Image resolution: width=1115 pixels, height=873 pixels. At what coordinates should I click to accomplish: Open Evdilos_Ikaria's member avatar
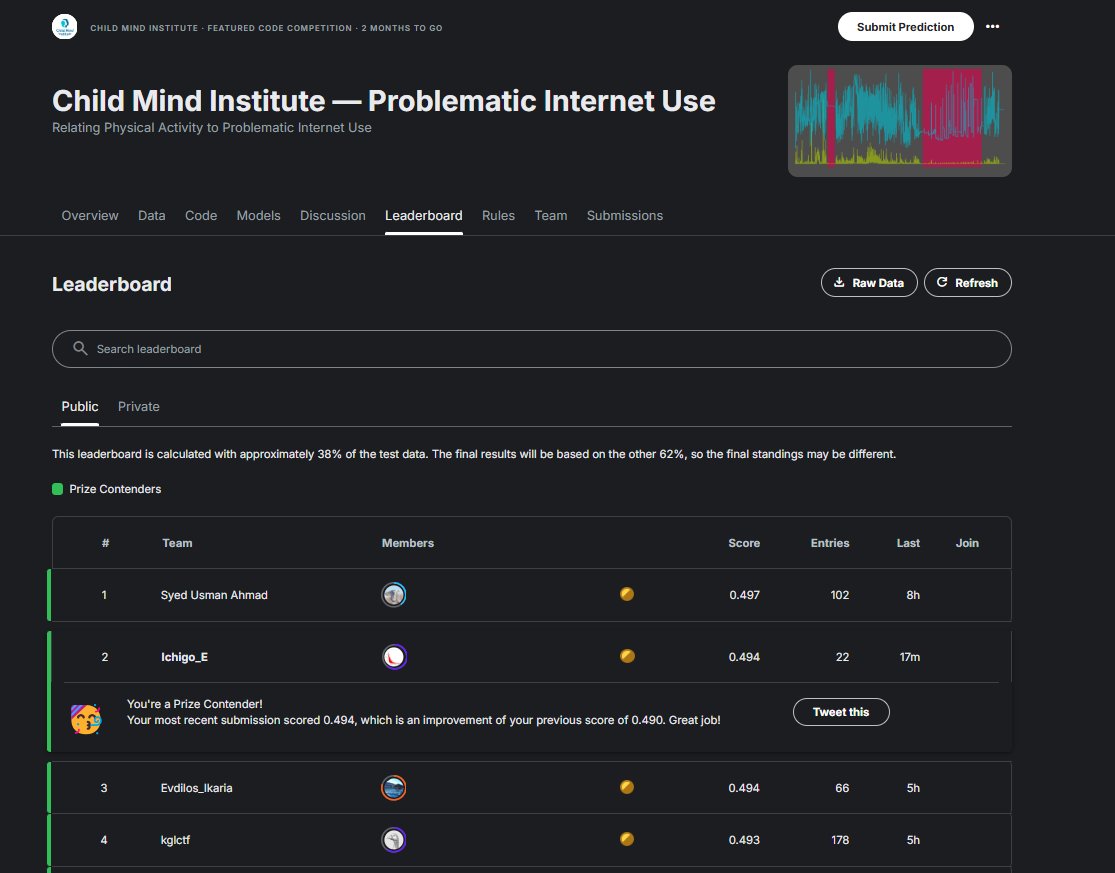(x=394, y=788)
